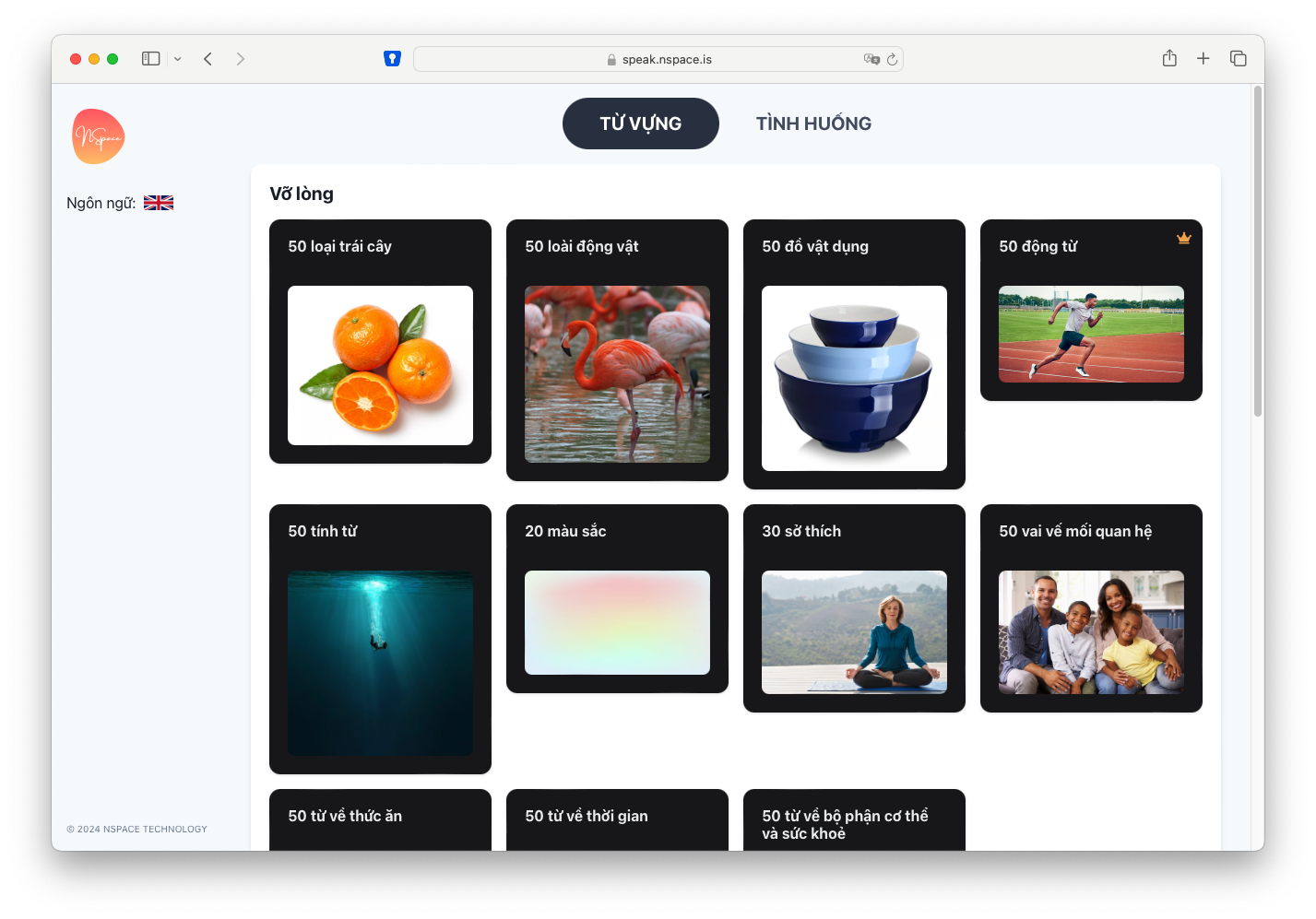Open the 50 từ về bộ phận cơ thể card
This screenshot has height=919, width=1316.
point(854,819)
